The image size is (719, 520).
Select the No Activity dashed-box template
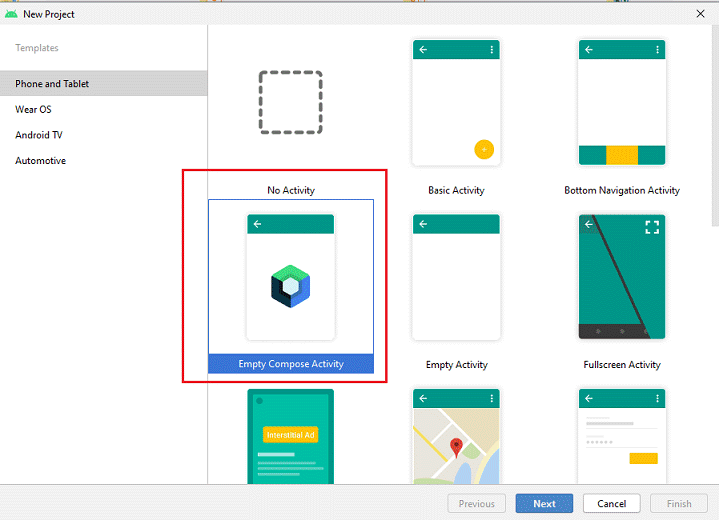coord(291,102)
